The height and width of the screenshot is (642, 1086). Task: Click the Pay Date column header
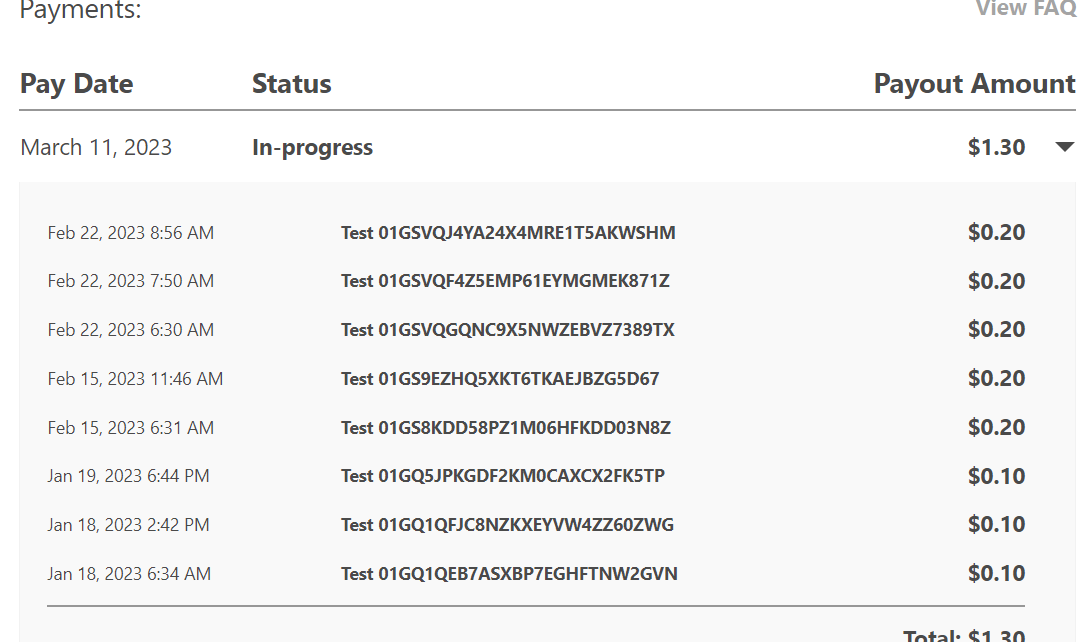point(77,84)
